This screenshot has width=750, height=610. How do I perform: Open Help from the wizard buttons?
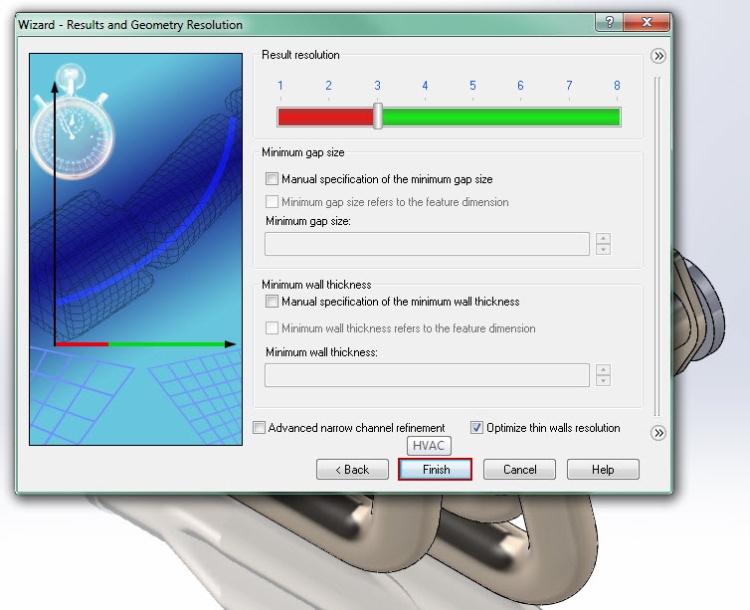click(603, 469)
